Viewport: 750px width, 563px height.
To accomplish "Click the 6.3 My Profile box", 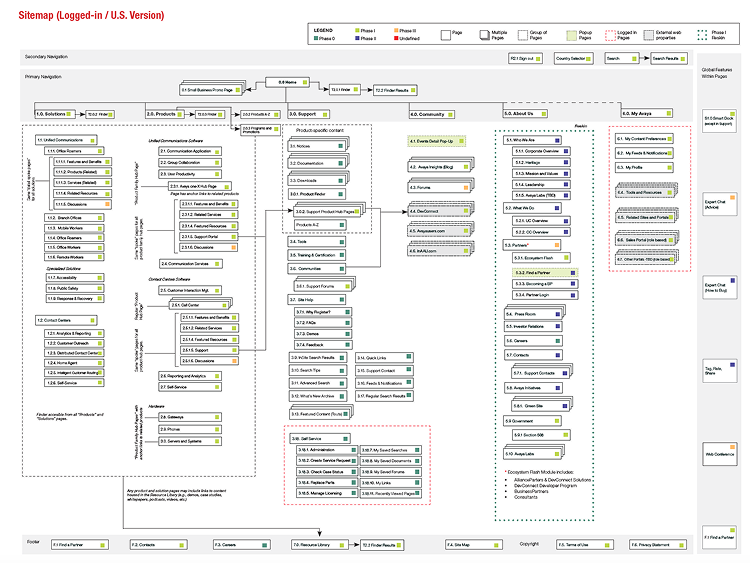I will click(644, 167).
